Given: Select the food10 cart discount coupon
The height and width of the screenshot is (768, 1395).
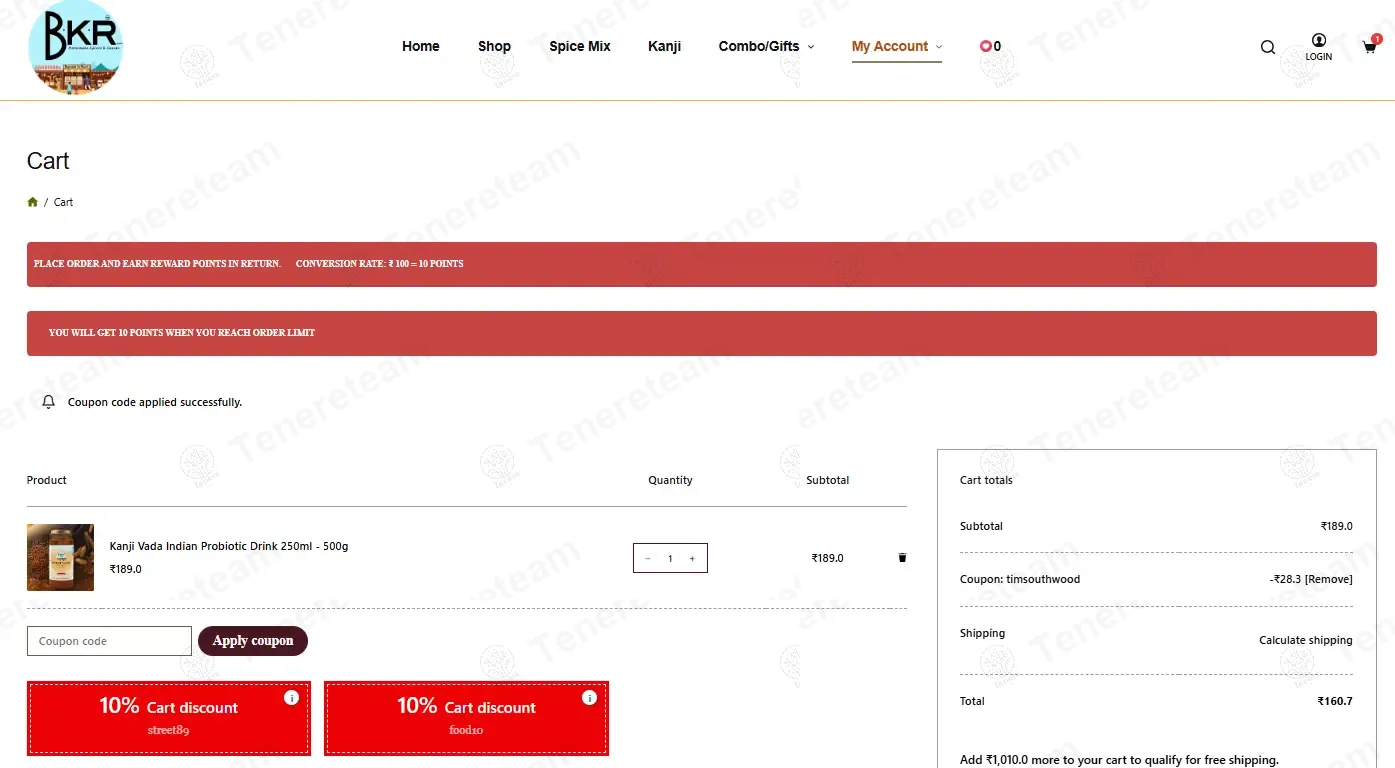Looking at the screenshot, I should [466, 718].
